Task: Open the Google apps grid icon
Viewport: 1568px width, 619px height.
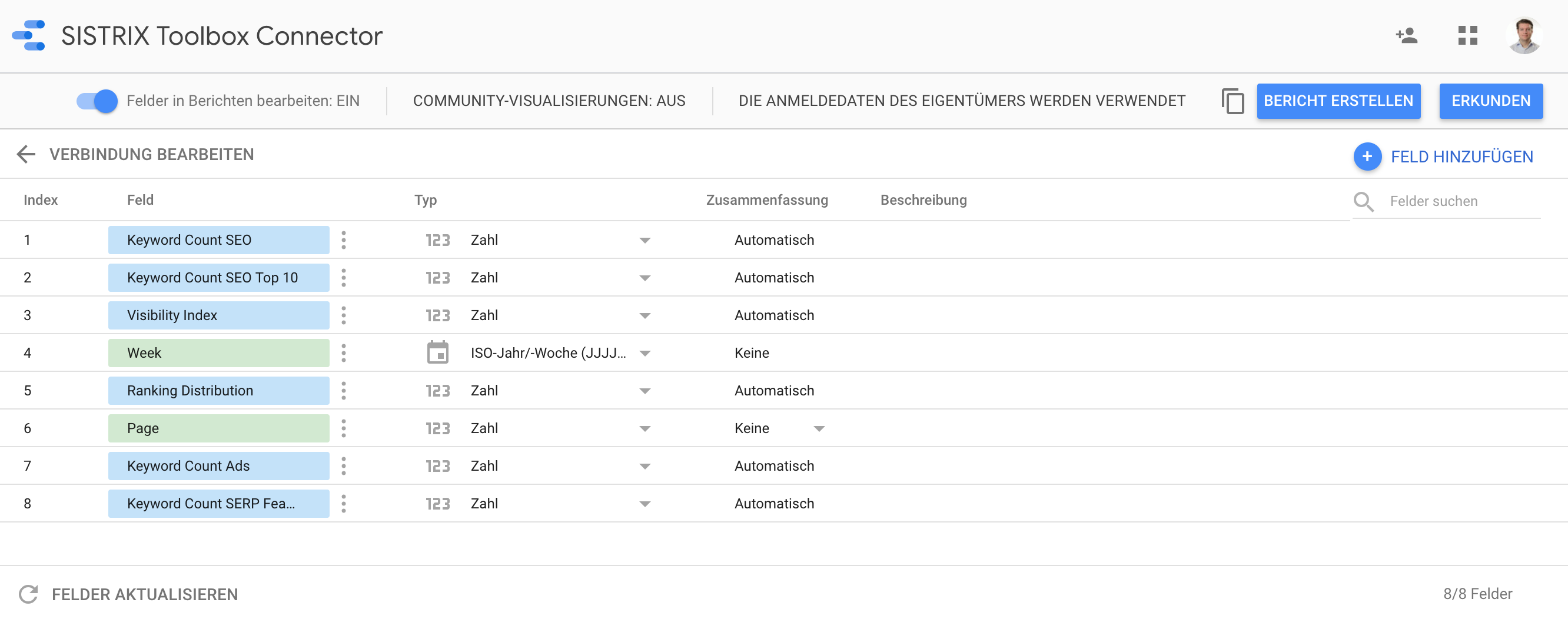Action: click(x=1467, y=35)
